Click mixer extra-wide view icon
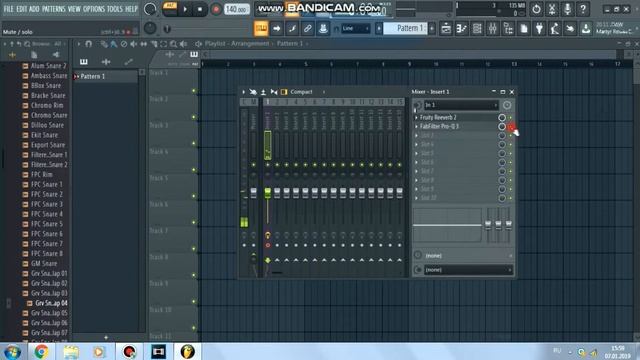Screen dimensions: 640x360 point(274,92)
